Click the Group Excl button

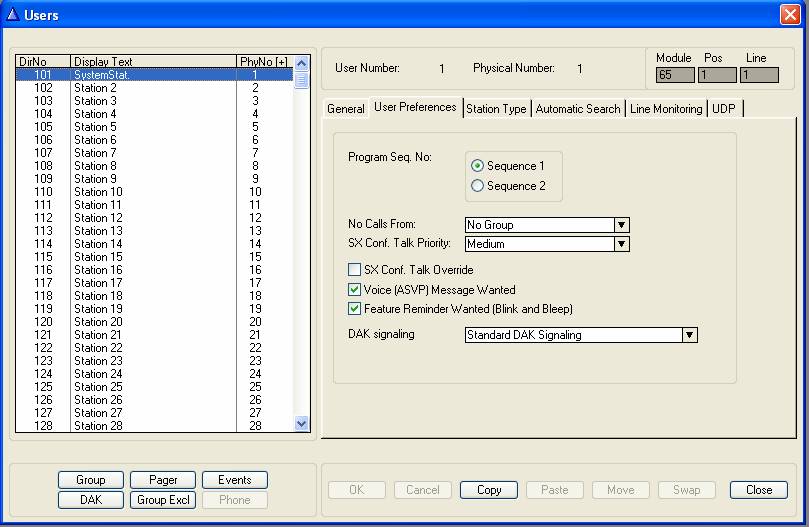tap(163, 500)
